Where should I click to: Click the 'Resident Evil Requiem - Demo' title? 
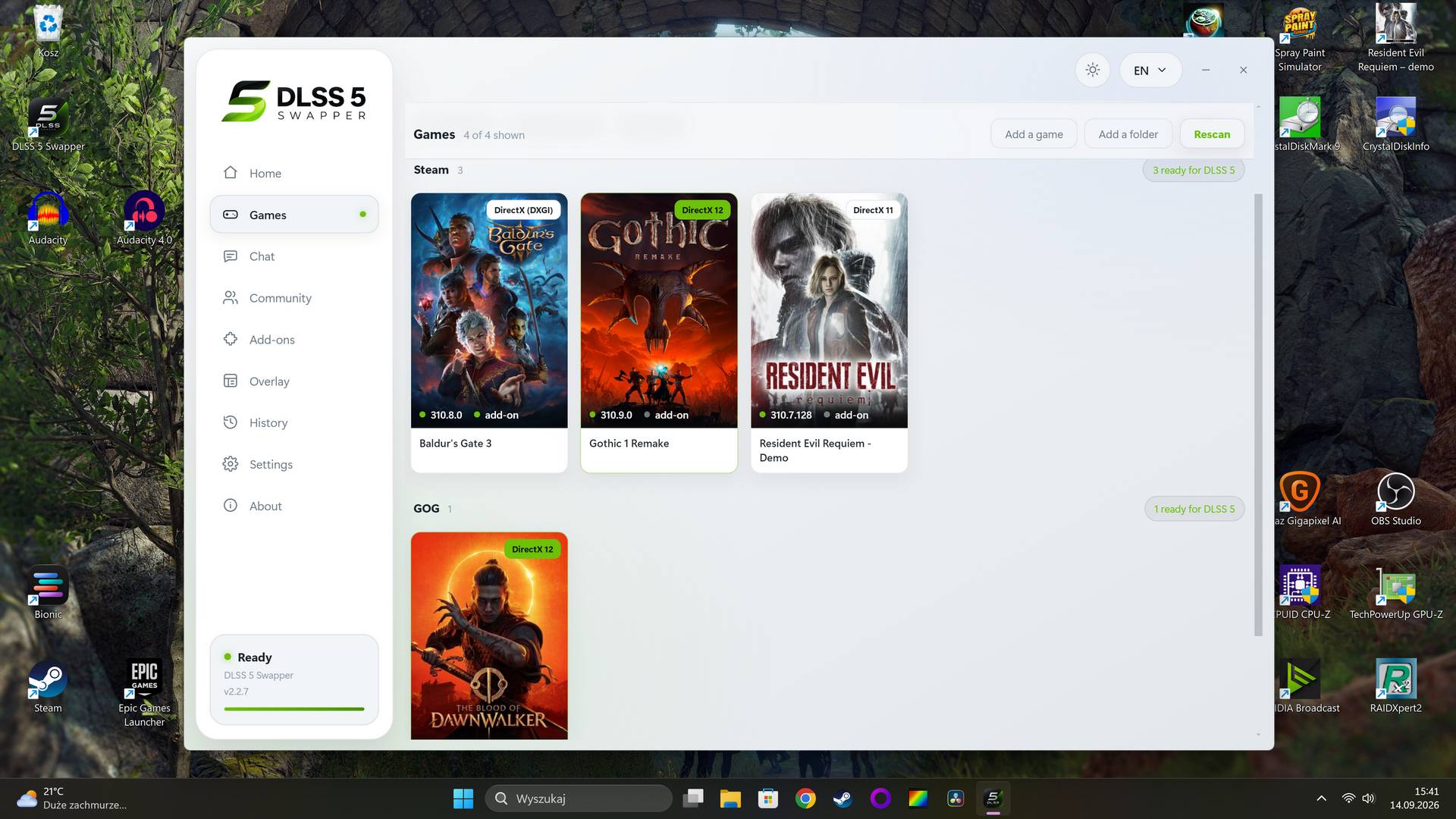pos(815,450)
